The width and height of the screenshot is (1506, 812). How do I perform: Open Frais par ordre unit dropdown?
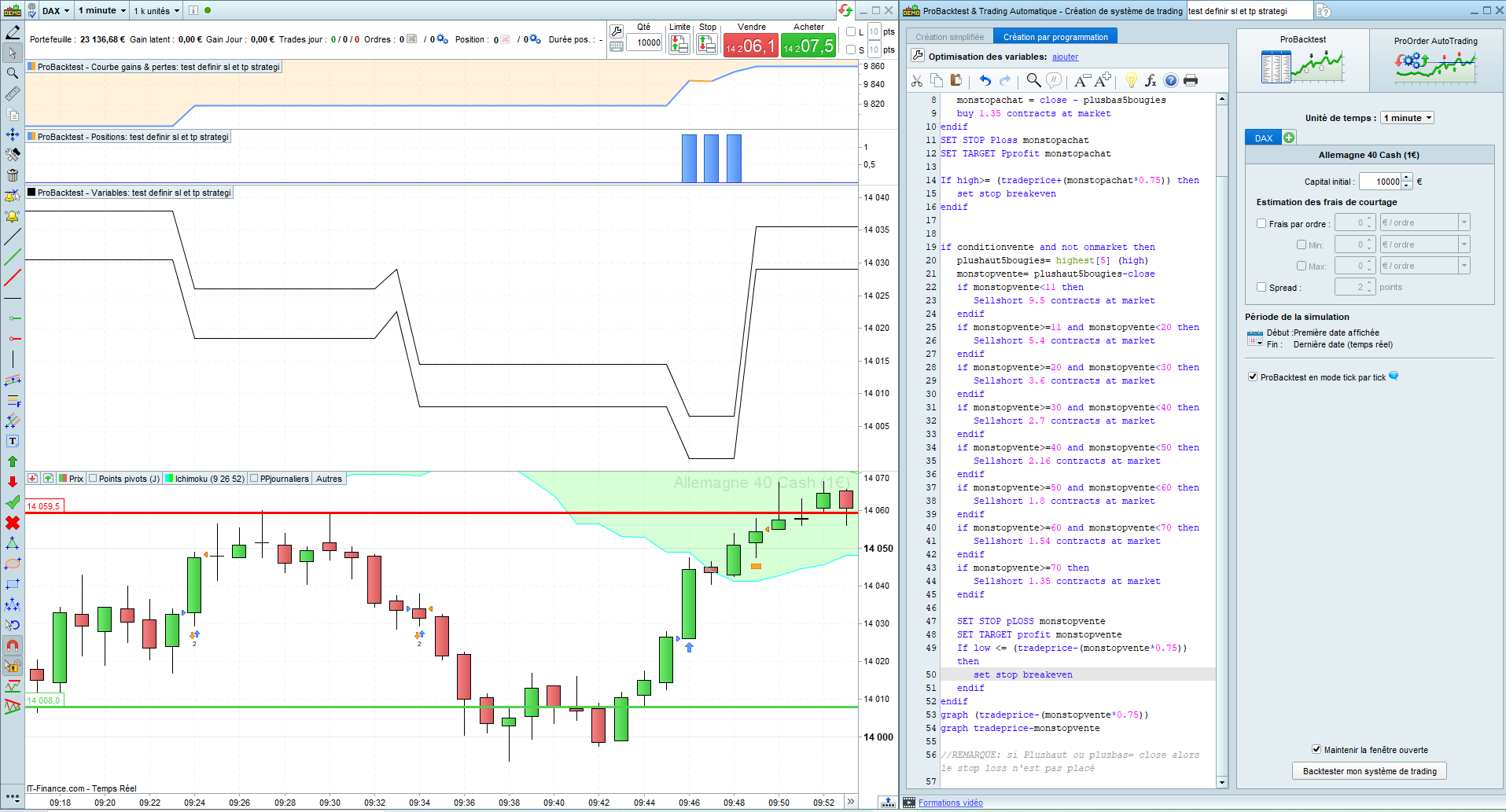(x=1425, y=222)
